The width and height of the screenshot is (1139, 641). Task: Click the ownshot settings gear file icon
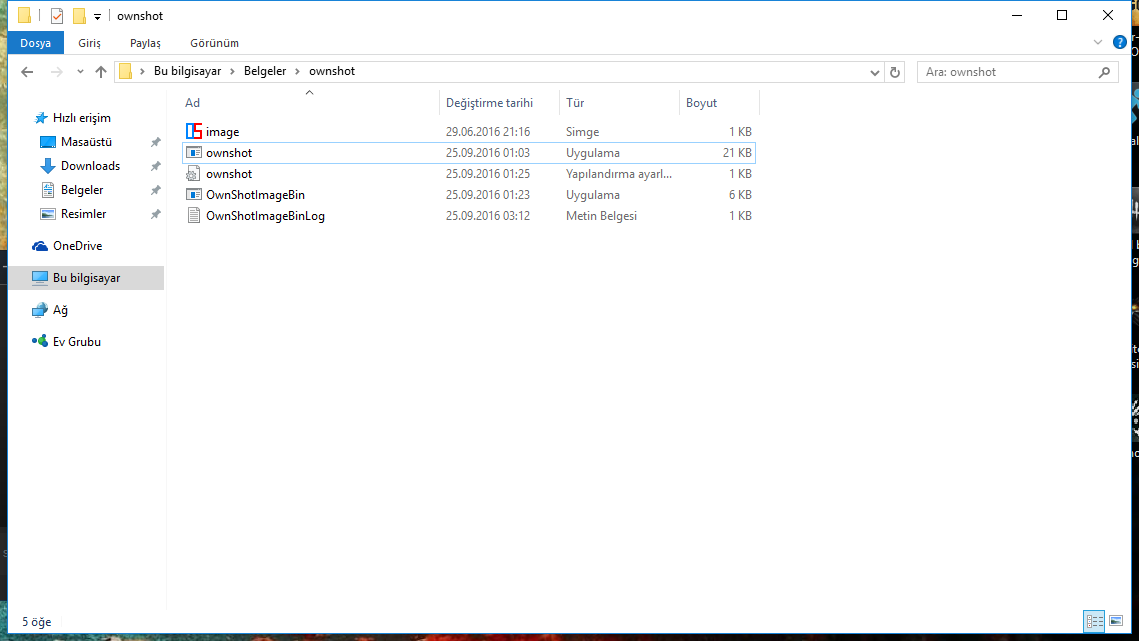(192, 174)
